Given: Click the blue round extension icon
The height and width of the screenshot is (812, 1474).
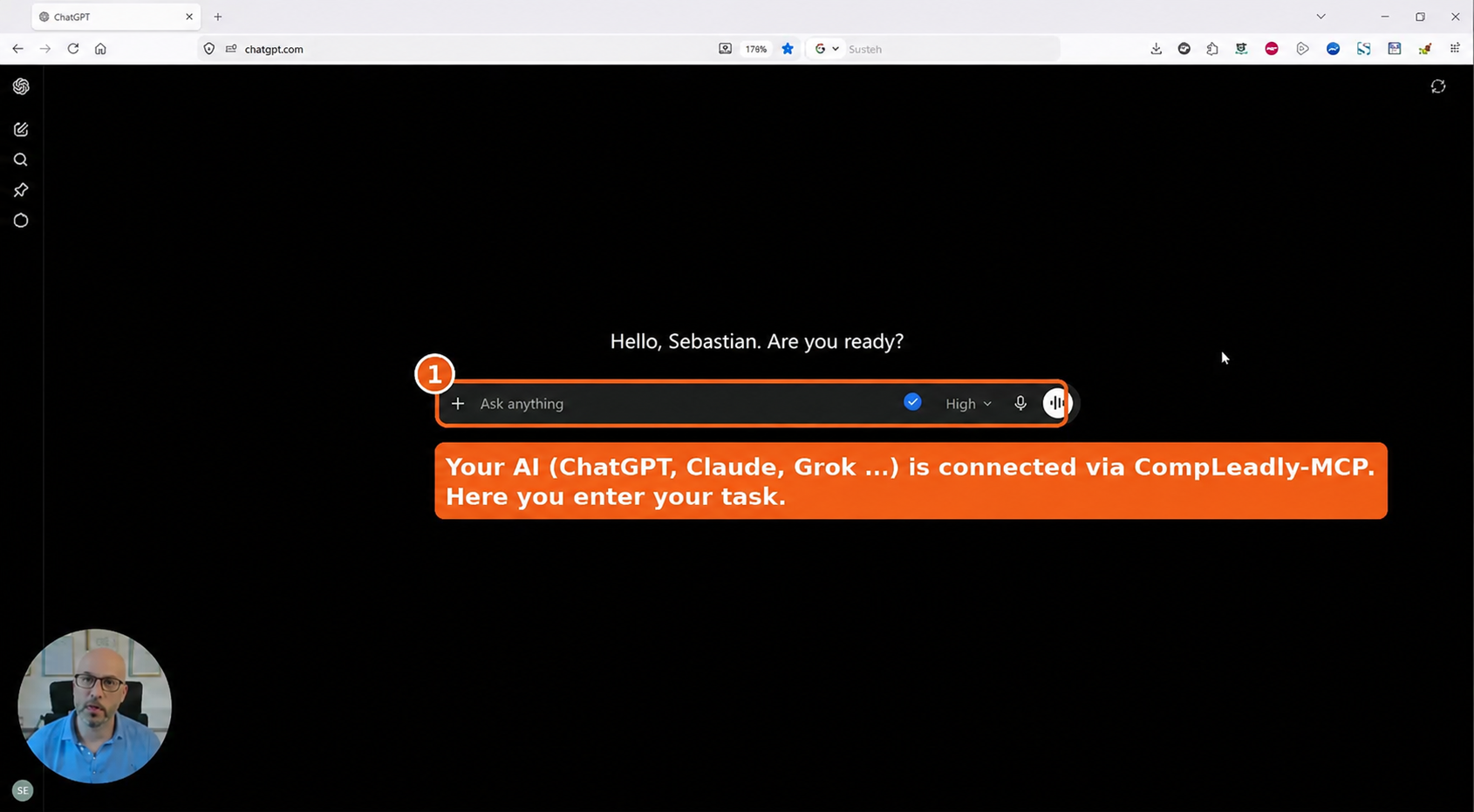Looking at the screenshot, I should (1334, 49).
